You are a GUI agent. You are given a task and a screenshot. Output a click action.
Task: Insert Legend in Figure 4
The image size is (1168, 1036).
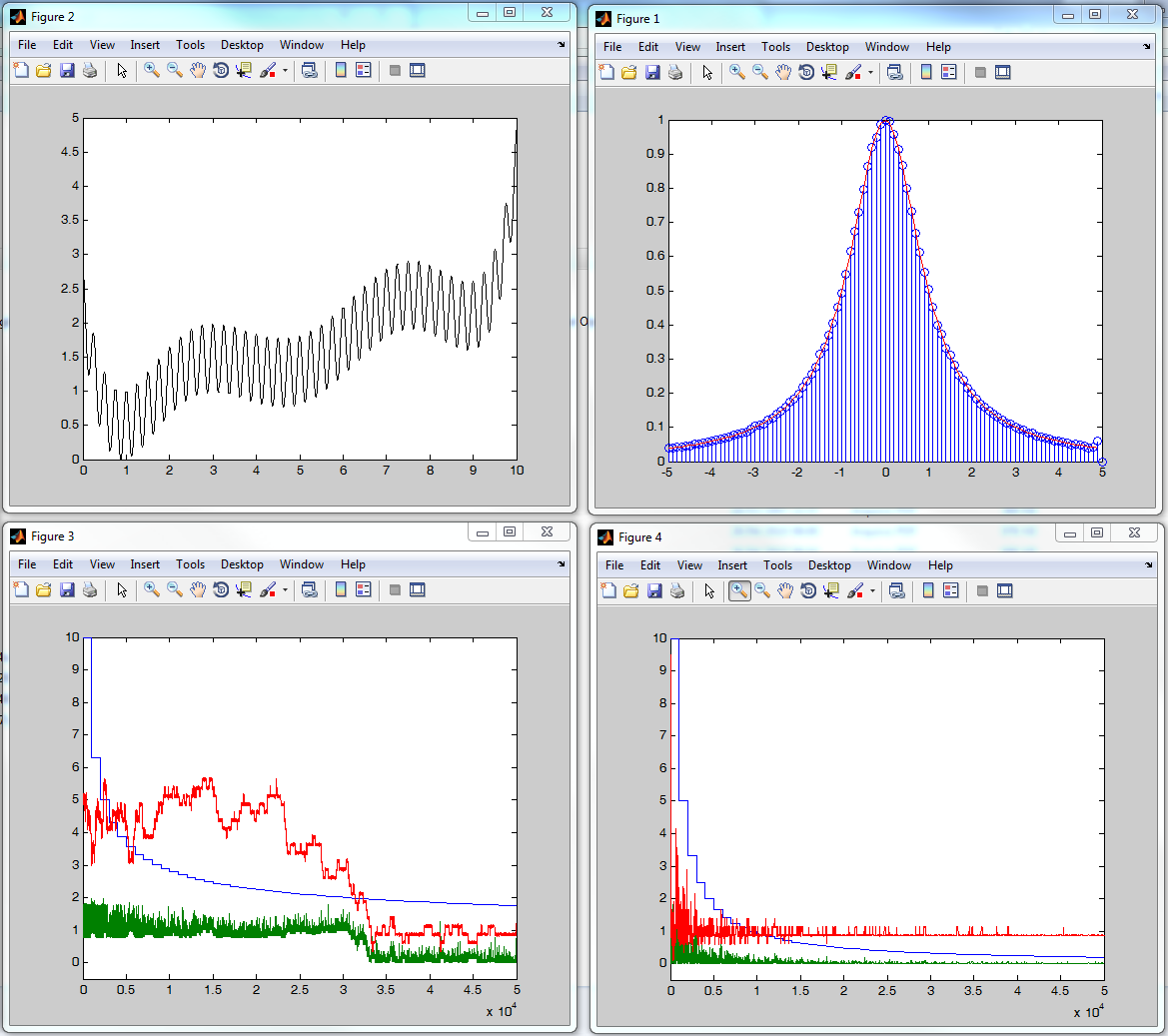950,590
